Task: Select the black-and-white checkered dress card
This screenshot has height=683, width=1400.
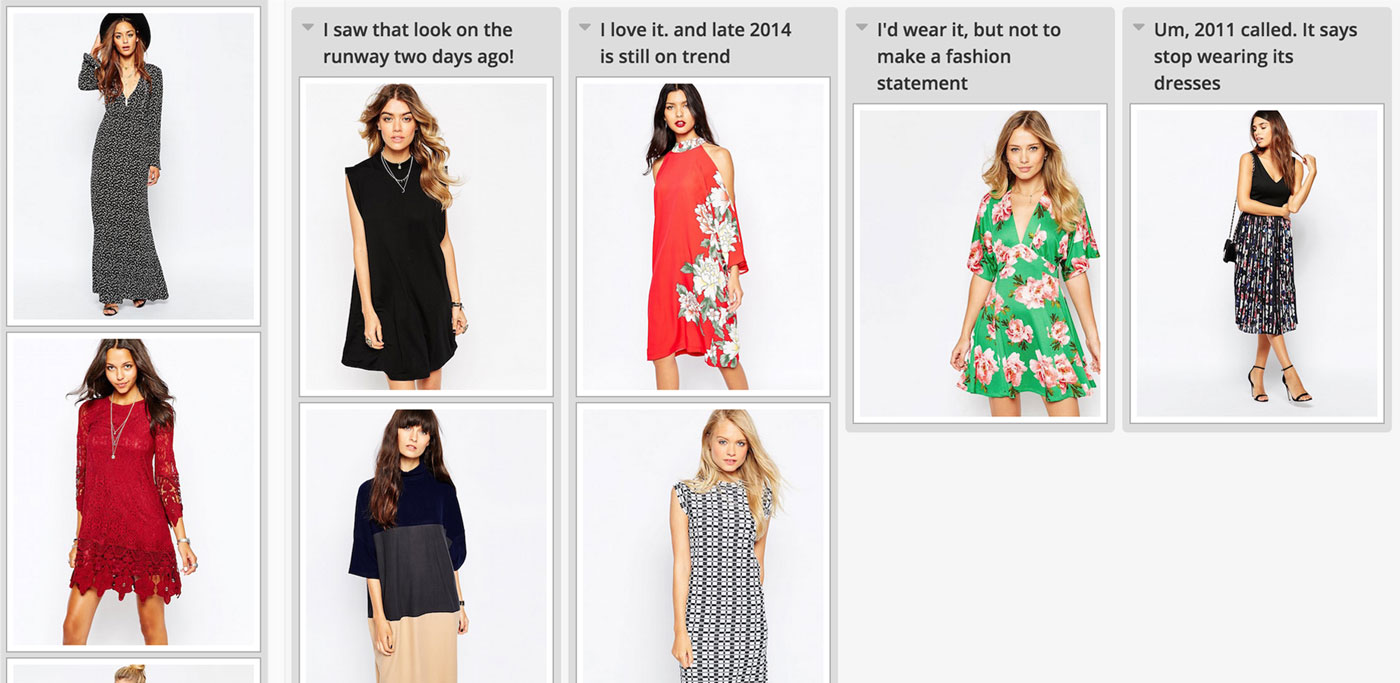Action: 703,543
